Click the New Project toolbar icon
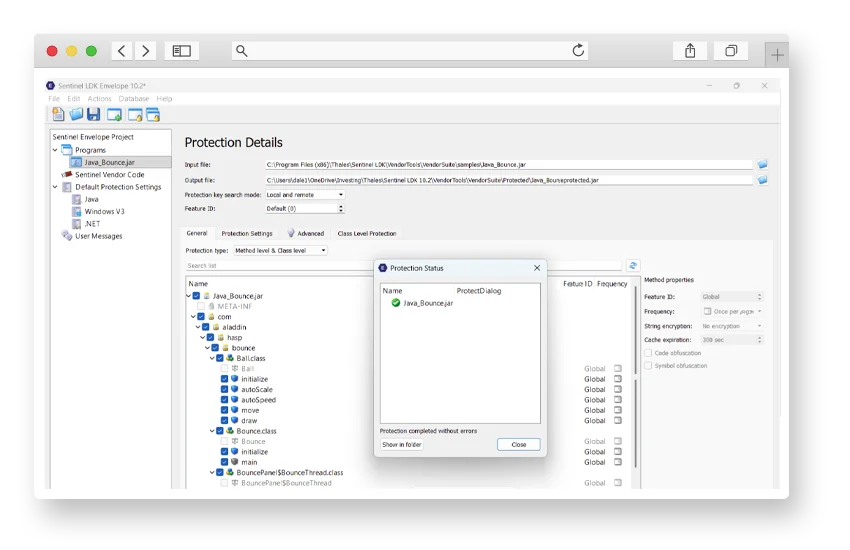Image resolution: width=850 pixels, height=550 pixels. pyautogui.click(x=58, y=114)
